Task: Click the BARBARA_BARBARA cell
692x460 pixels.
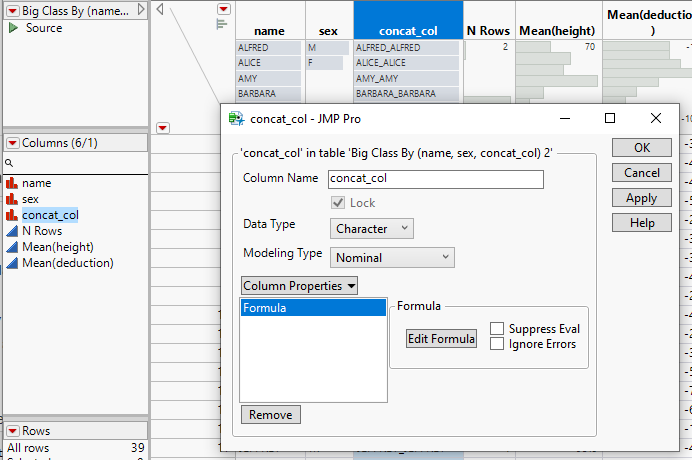Action: tap(406, 94)
